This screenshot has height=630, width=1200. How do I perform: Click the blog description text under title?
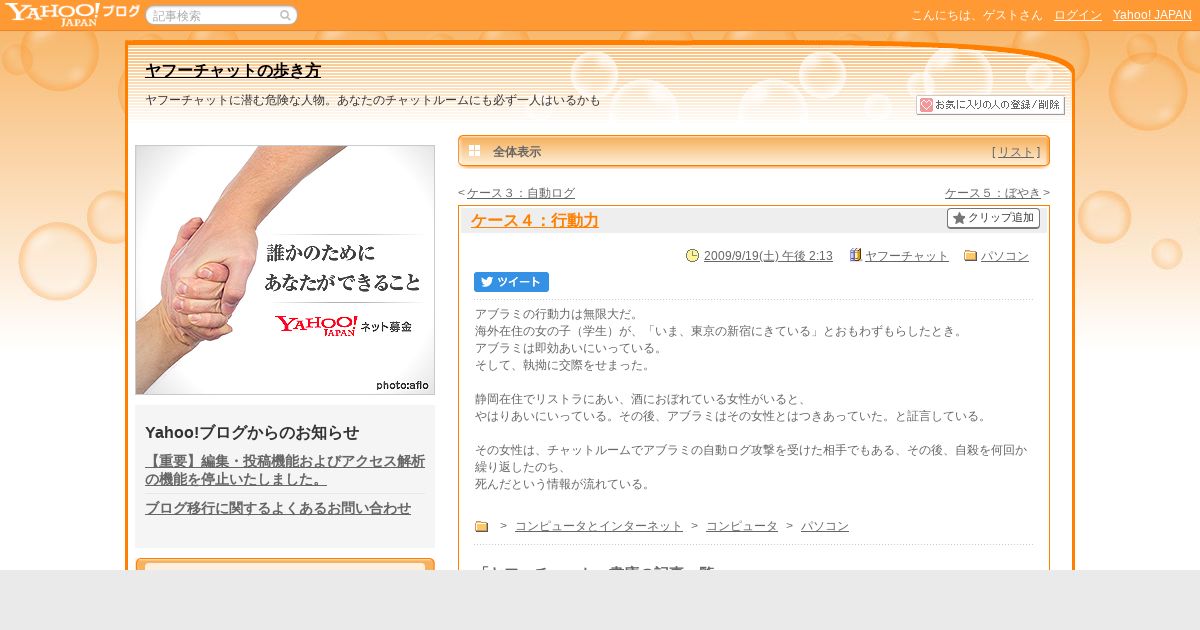[x=373, y=100]
